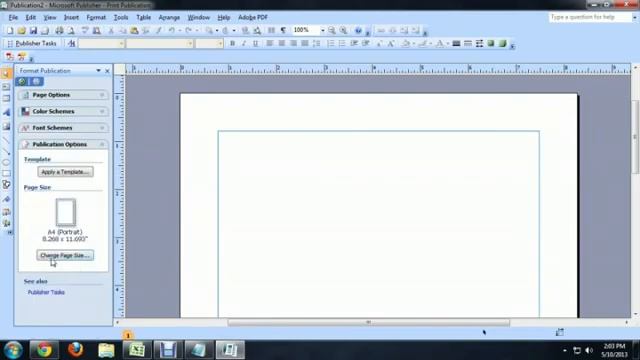Set text alignment to right
640x360 pixels.
click(293, 44)
